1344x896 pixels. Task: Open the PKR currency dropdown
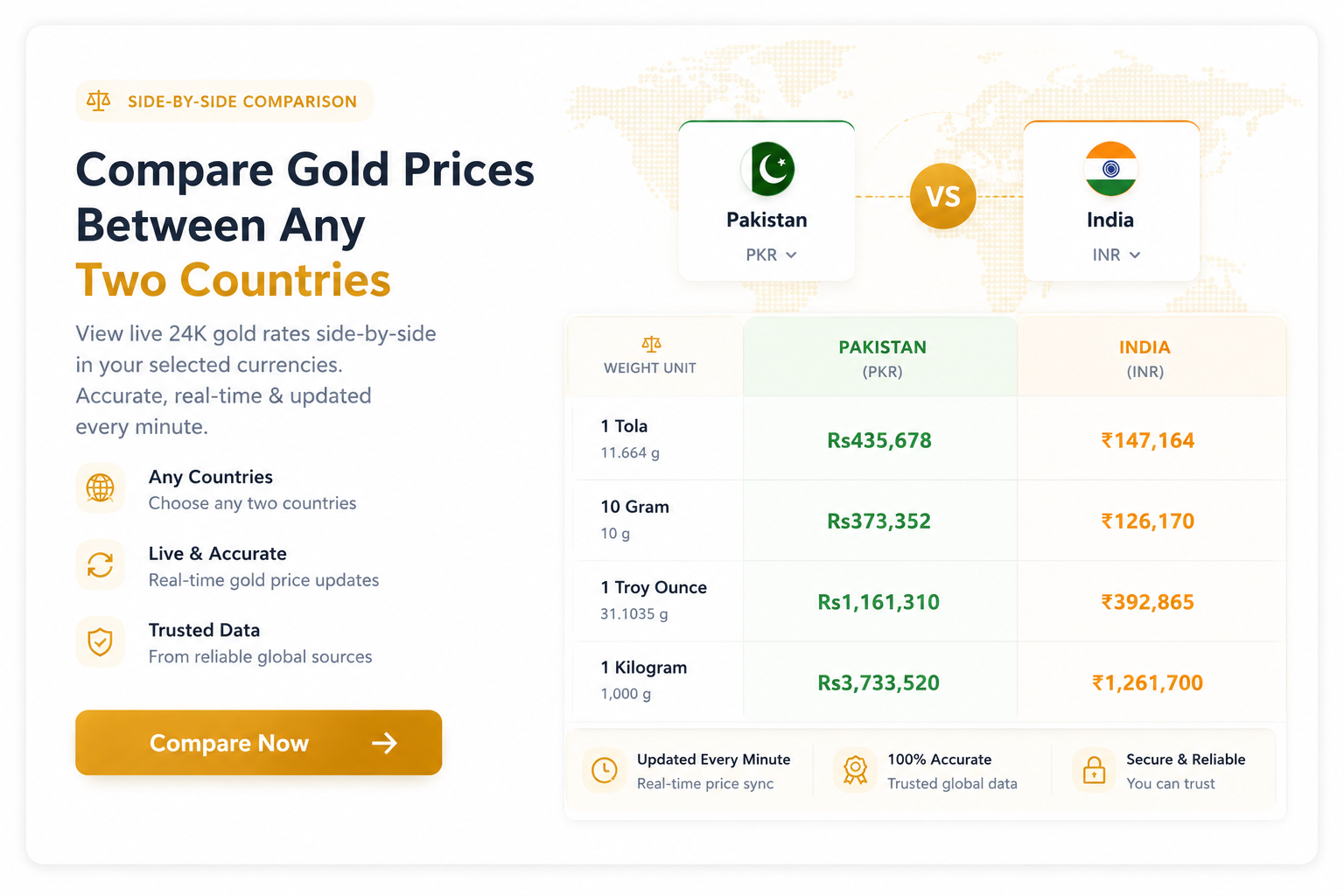pyautogui.click(x=771, y=255)
